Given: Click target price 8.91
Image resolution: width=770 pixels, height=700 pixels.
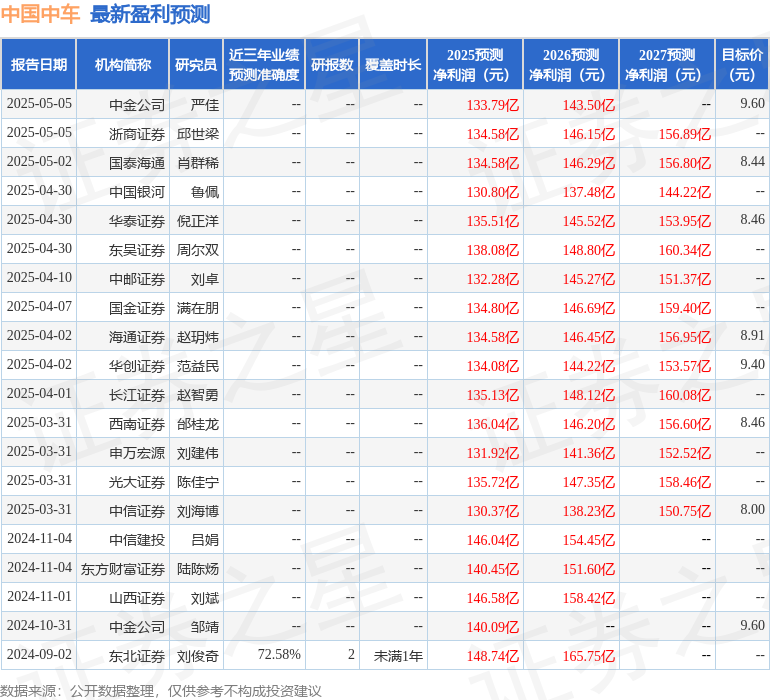Looking at the screenshot, I should [x=752, y=336].
